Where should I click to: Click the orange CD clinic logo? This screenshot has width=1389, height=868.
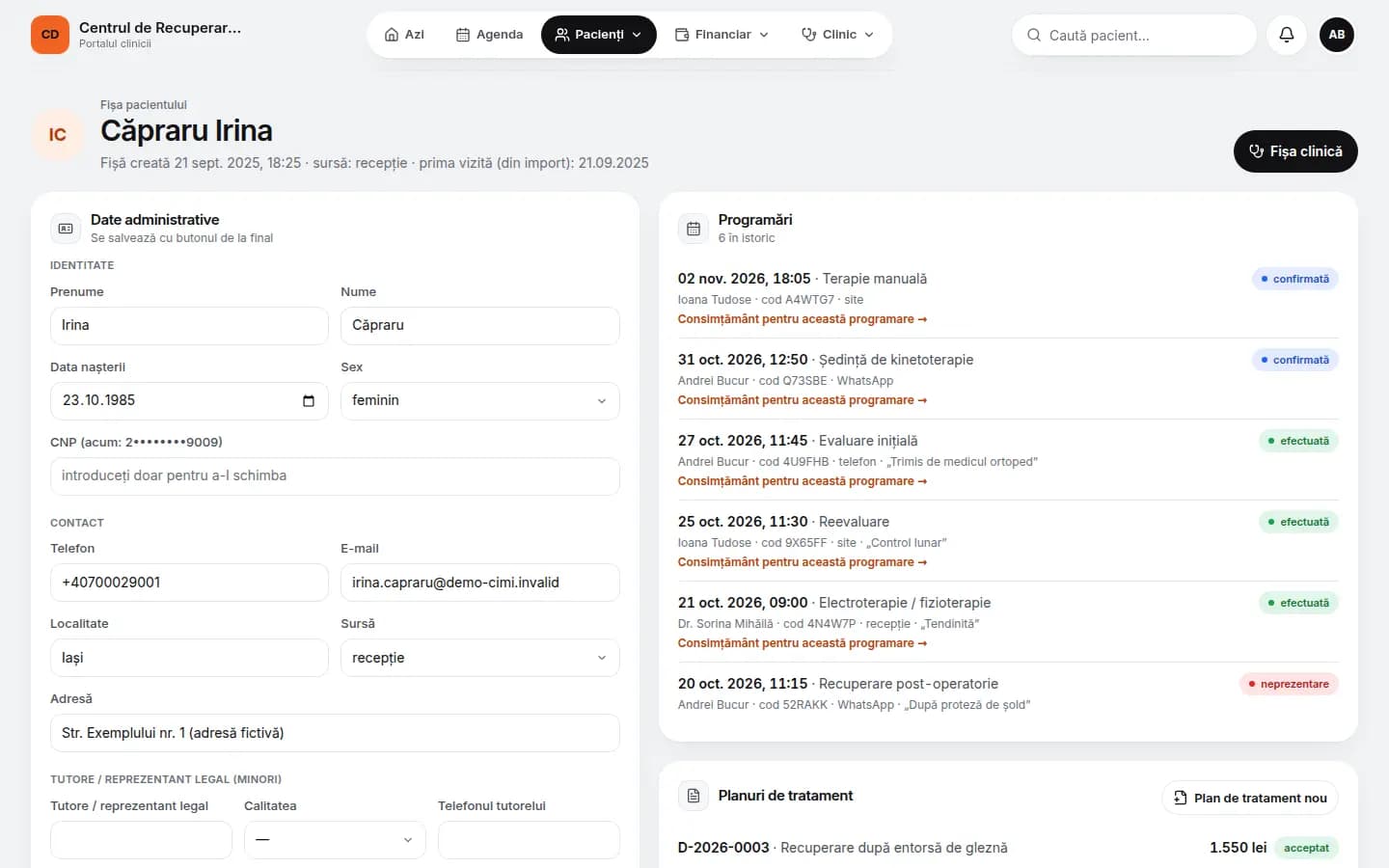click(x=50, y=35)
